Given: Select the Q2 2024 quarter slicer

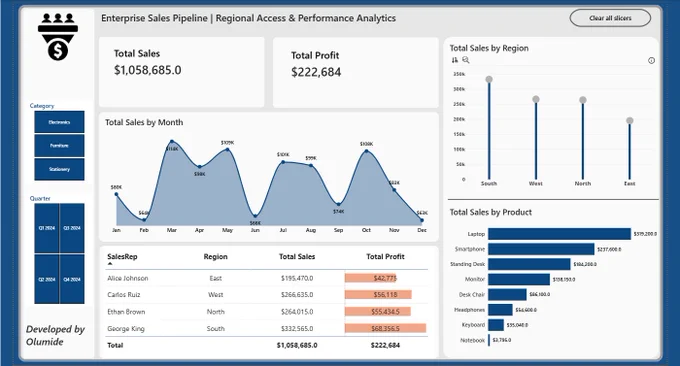Looking at the screenshot, I should click(x=47, y=279).
